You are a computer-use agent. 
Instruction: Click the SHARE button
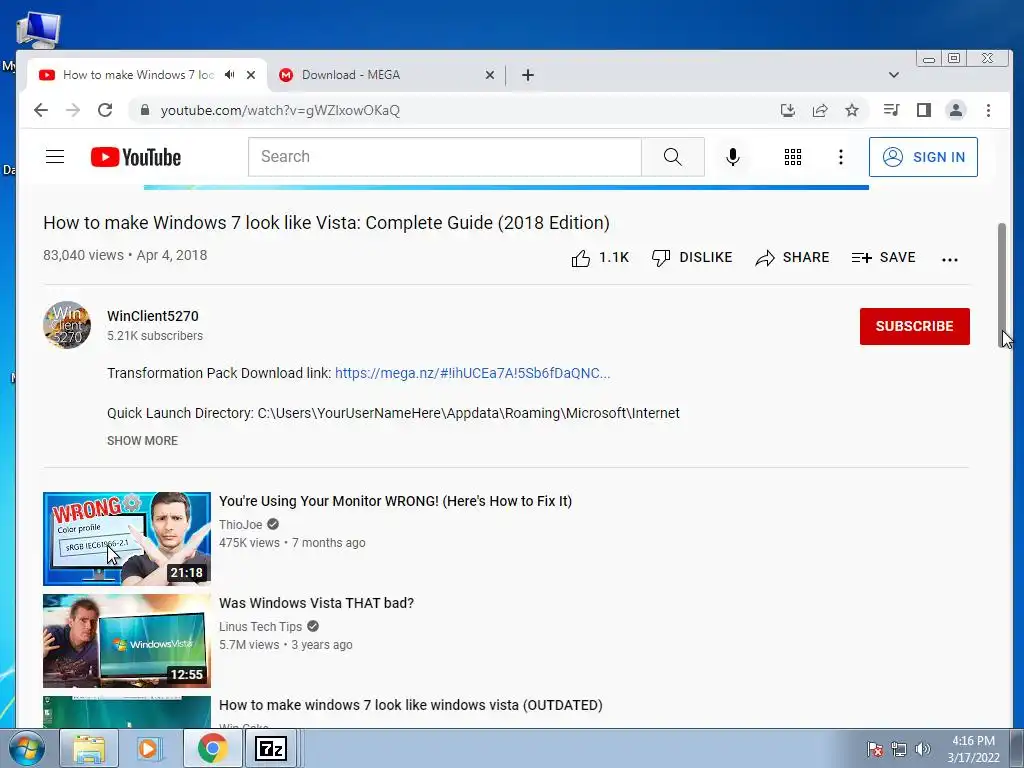[792, 258]
